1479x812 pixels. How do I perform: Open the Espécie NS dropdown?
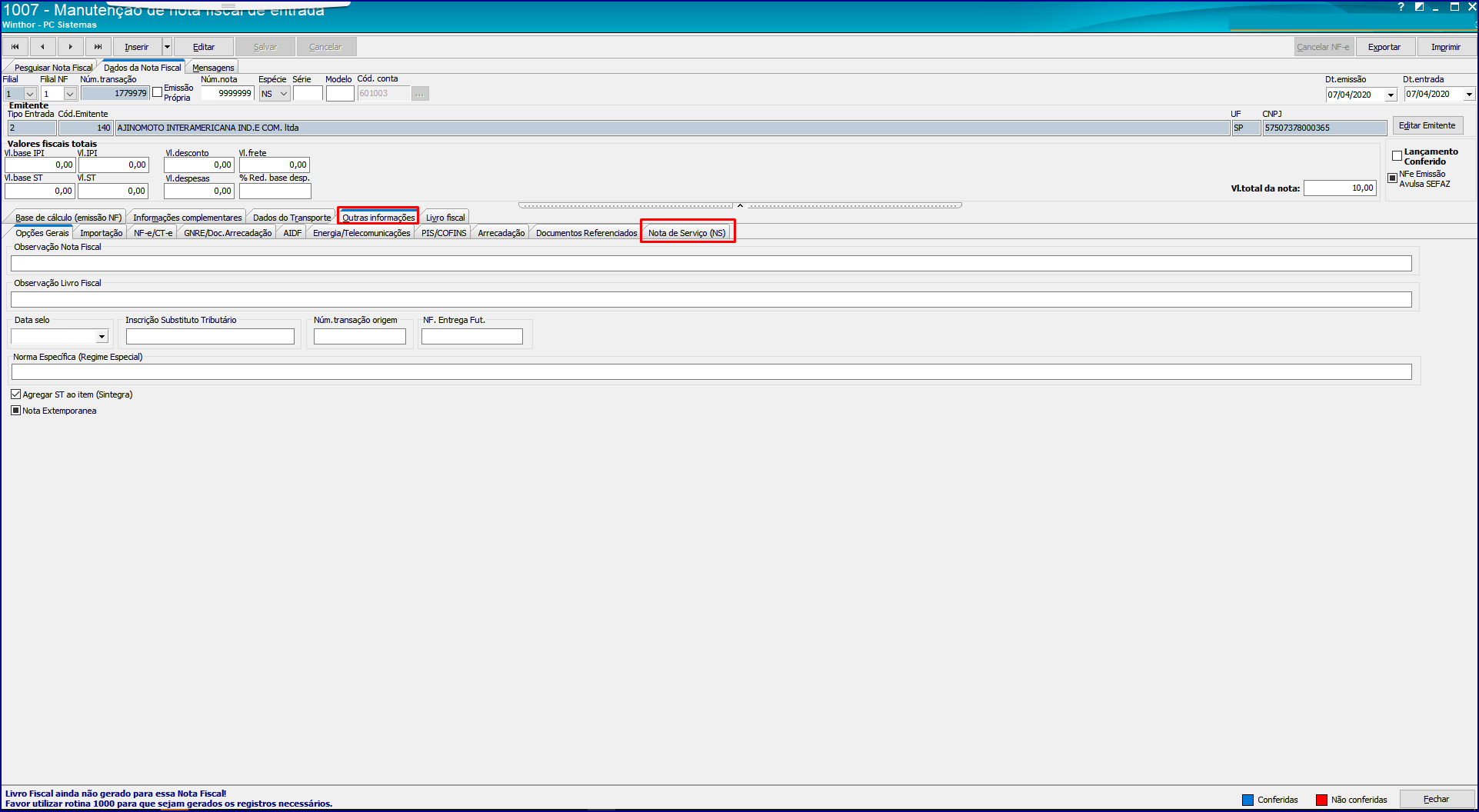pyautogui.click(x=283, y=94)
